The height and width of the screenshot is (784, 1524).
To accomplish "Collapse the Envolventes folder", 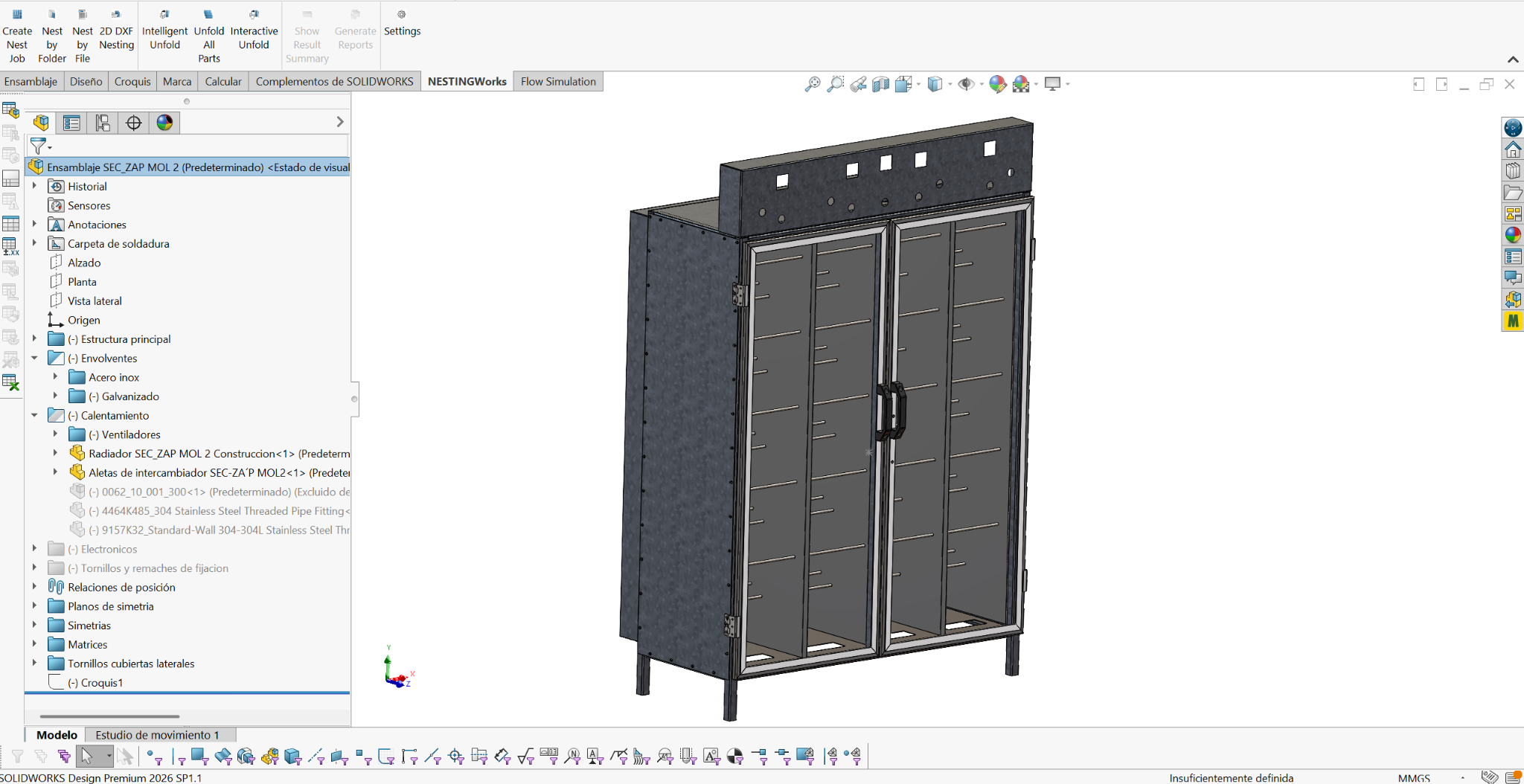I will coord(34,358).
